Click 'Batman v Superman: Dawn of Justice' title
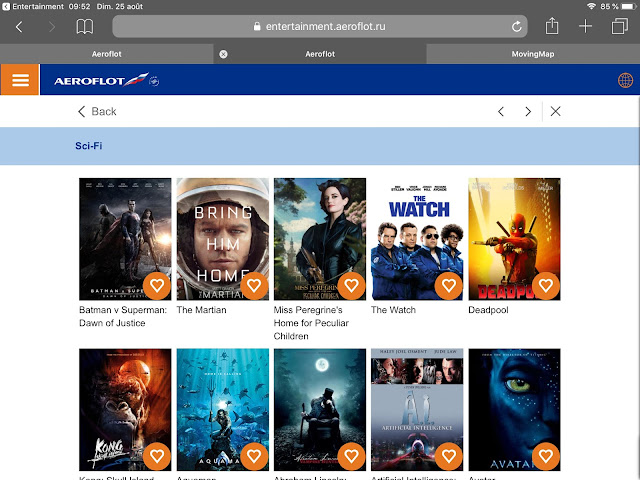The width and height of the screenshot is (640, 480). click(123, 316)
